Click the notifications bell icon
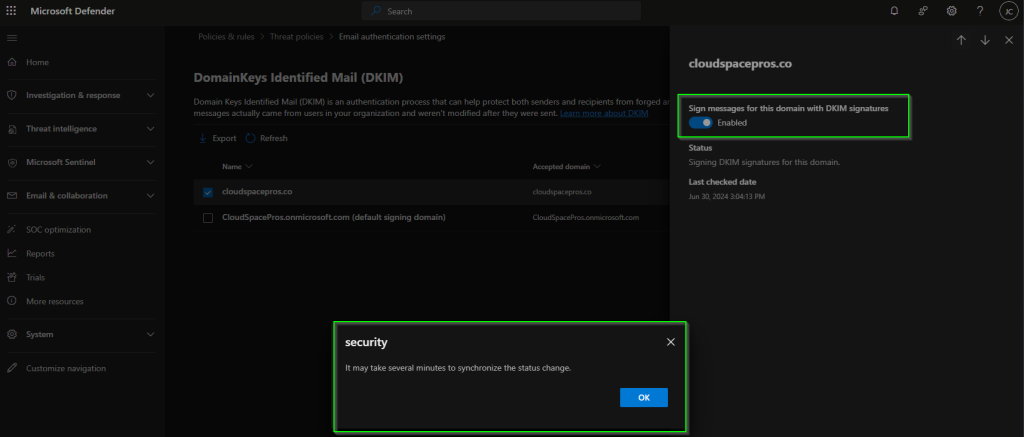 click(894, 11)
